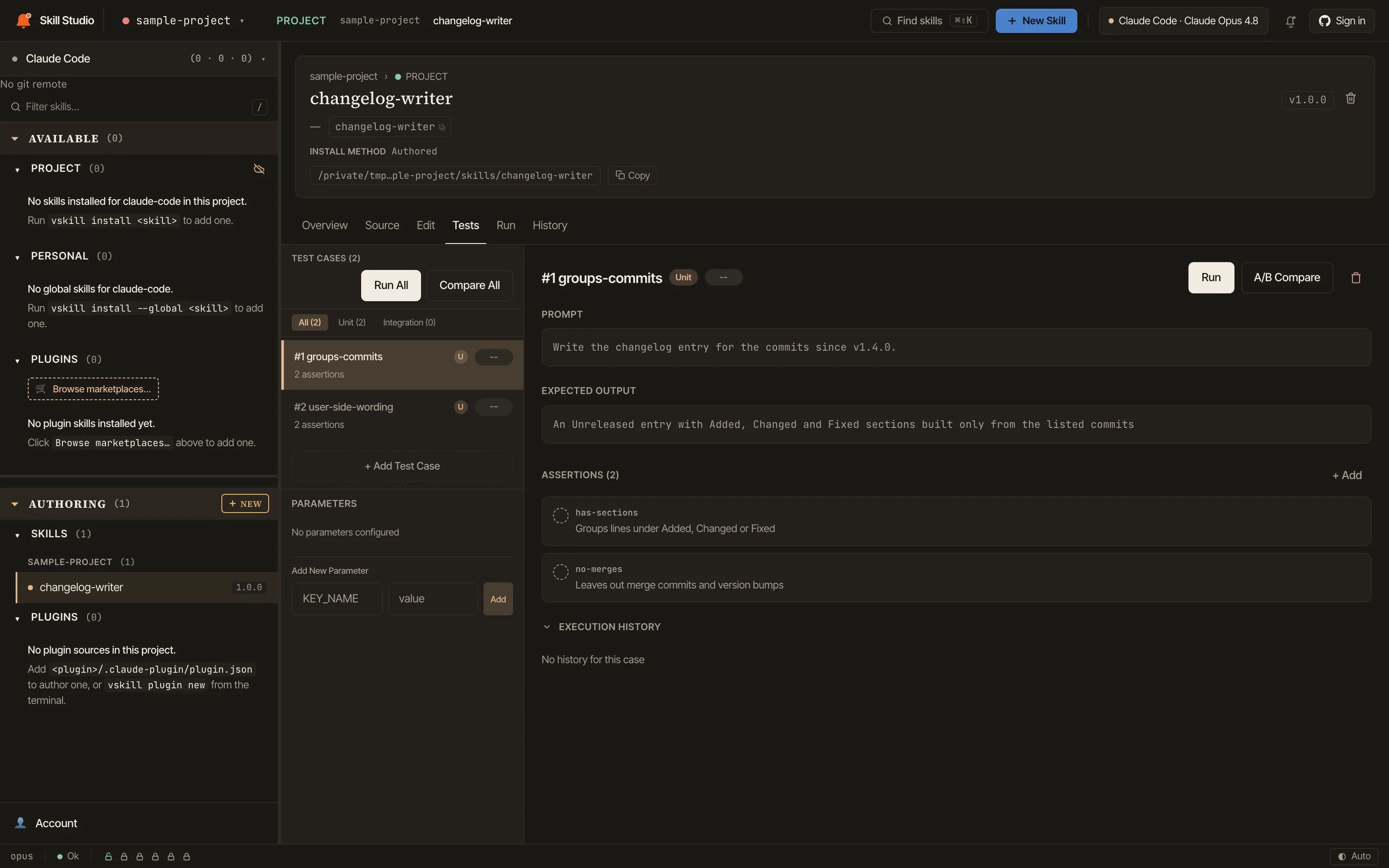1389x868 pixels.
Task: Click the parameter value input field
Action: click(433, 599)
